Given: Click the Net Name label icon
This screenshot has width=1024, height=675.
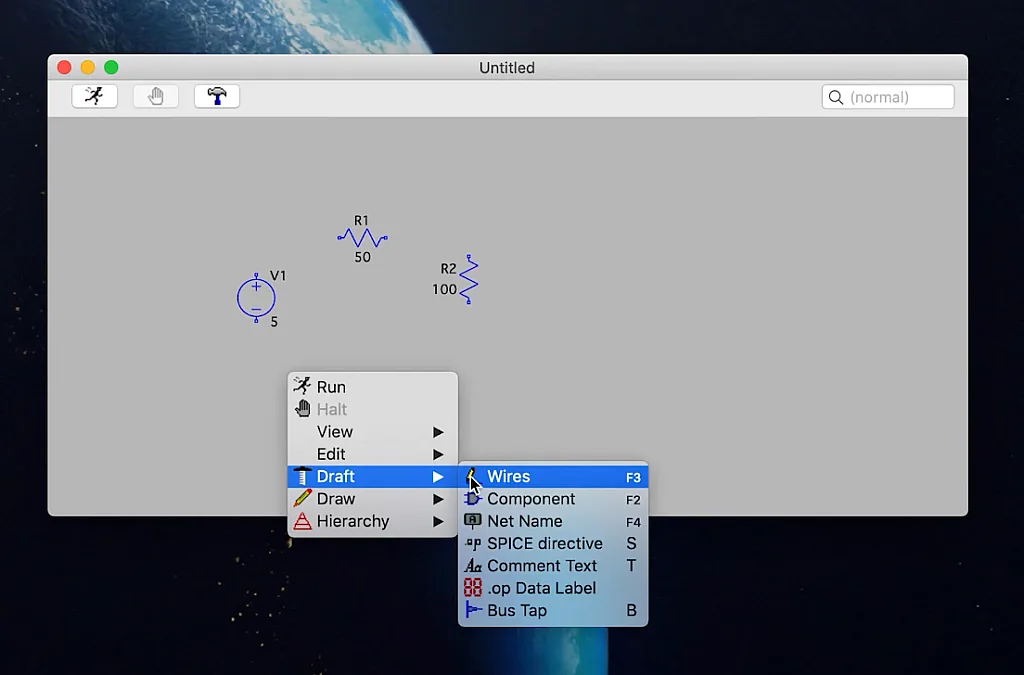Looking at the screenshot, I should point(473,521).
